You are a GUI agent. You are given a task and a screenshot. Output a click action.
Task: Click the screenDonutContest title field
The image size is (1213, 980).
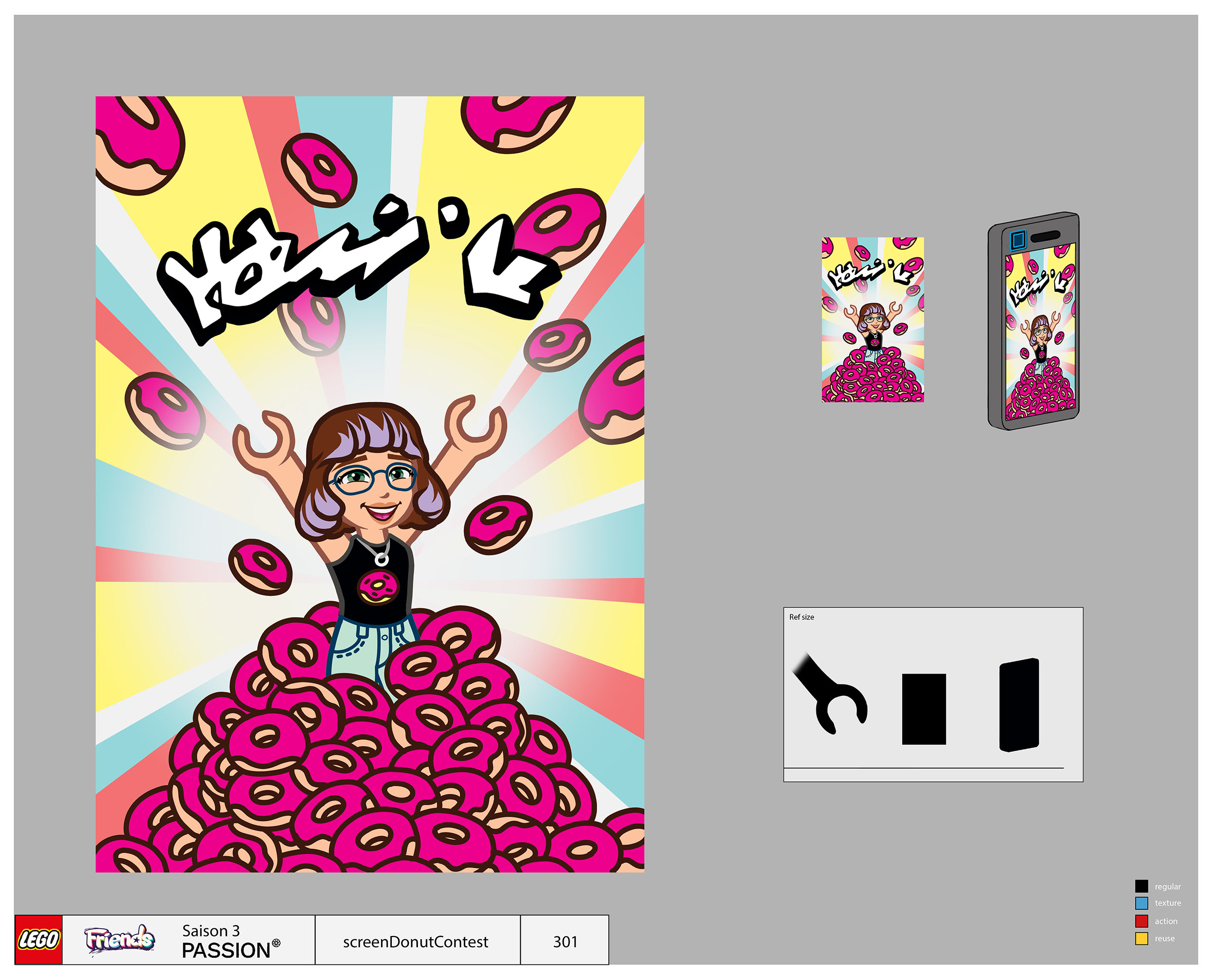[417, 942]
